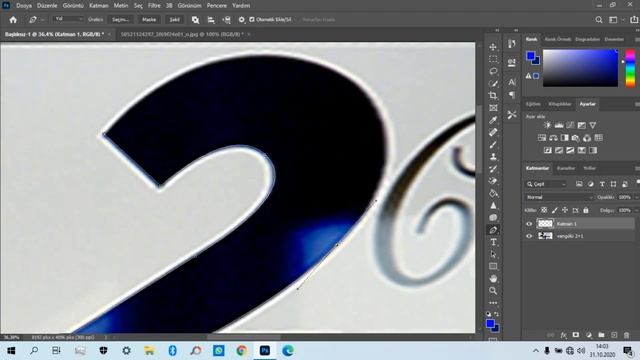Image resolution: width=640 pixels, height=360 pixels.
Task: Select the Path Selection arrow tool
Action: pos(493,254)
